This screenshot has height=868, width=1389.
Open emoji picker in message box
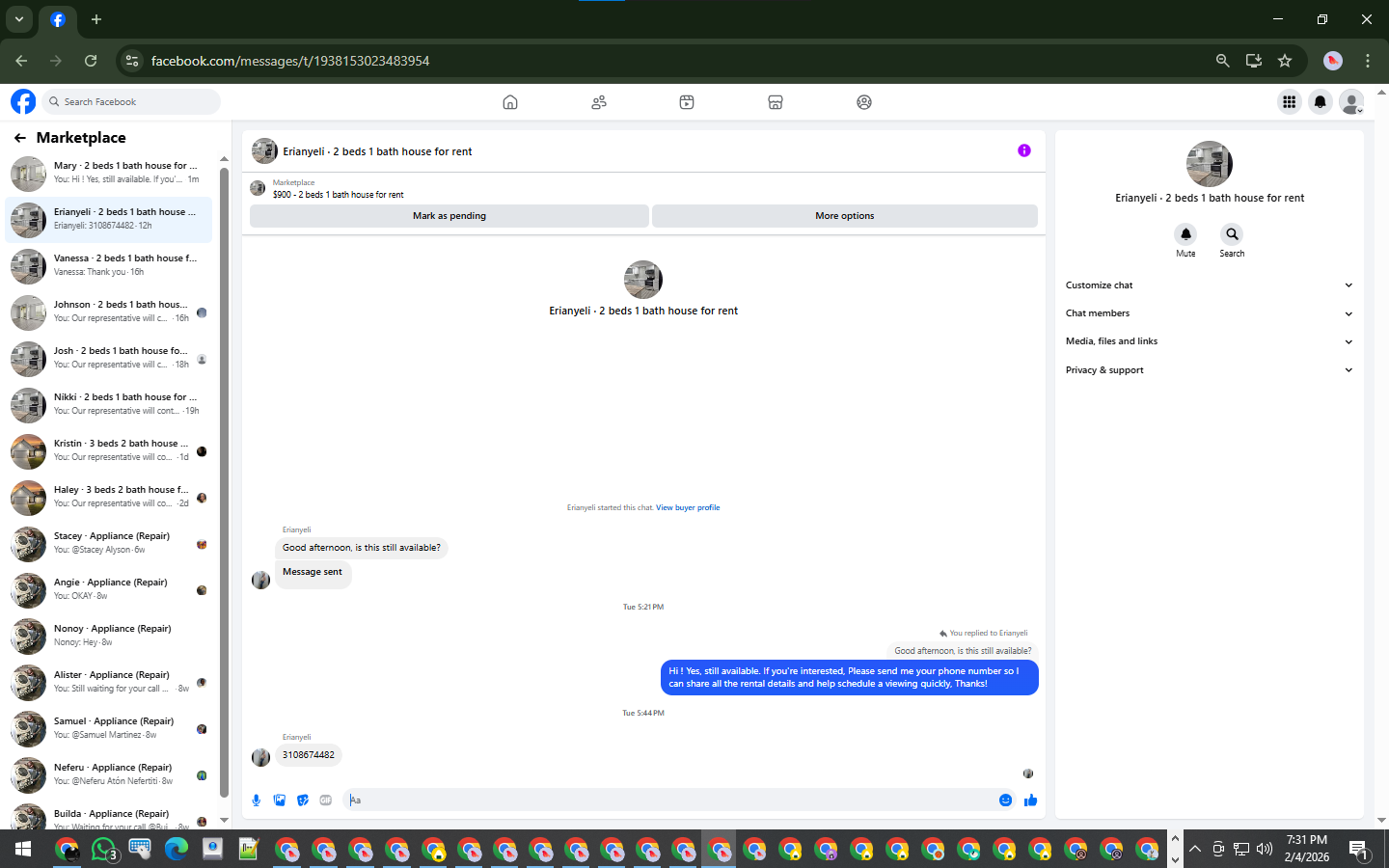coord(1005,800)
